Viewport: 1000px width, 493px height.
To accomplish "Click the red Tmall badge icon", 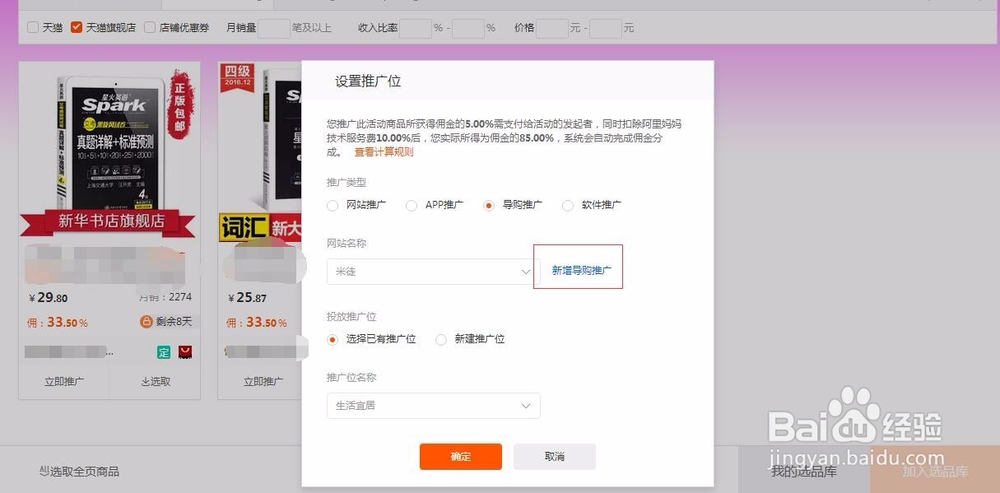I will pos(185,351).
